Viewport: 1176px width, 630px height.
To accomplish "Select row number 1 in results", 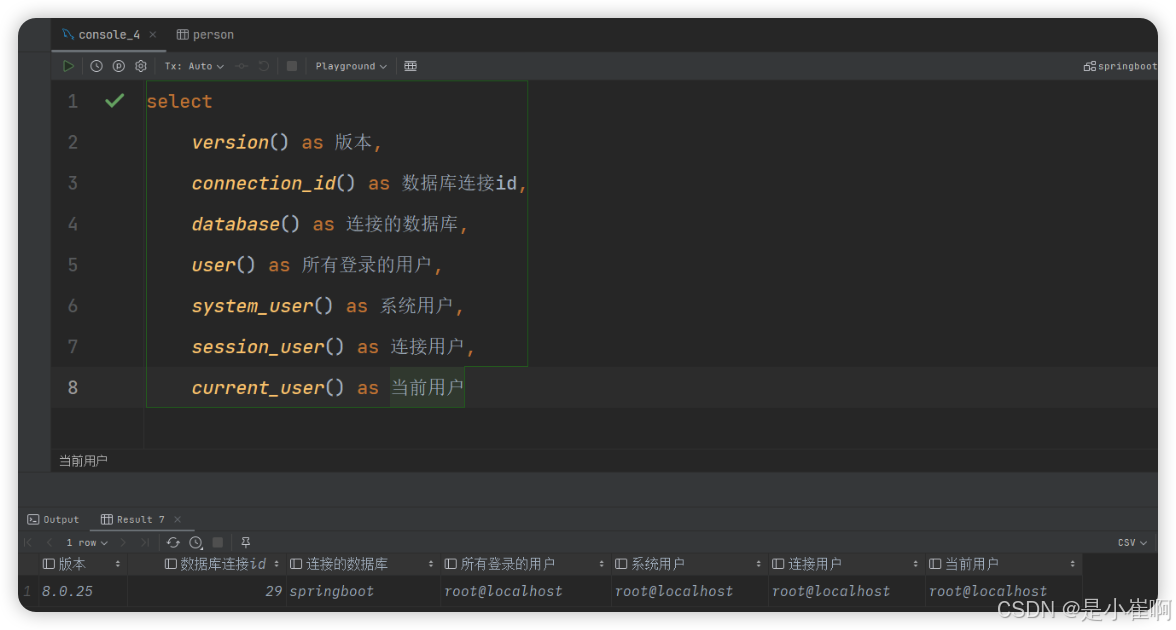I will [27, 591].
